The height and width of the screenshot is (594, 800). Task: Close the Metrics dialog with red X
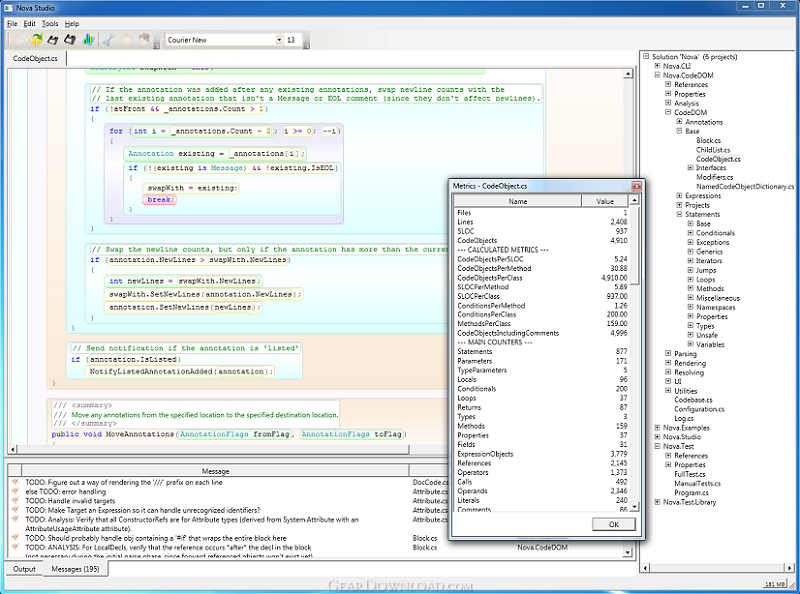(x=636, y=186)
